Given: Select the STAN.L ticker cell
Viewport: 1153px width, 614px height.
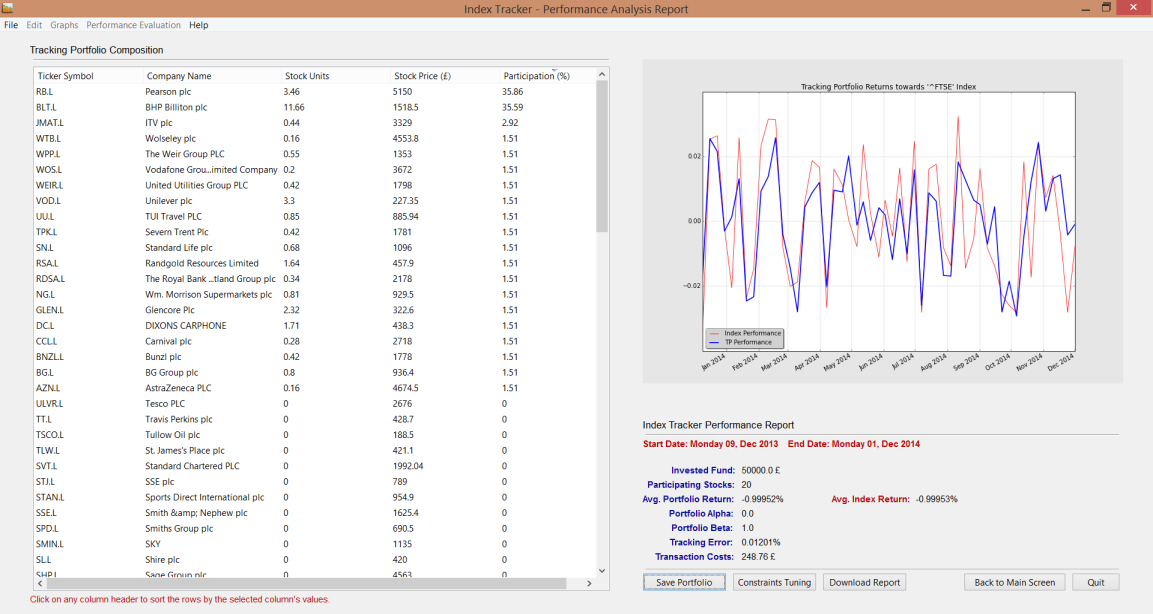Looking at the screenshot, I should [x=50, y=497].
